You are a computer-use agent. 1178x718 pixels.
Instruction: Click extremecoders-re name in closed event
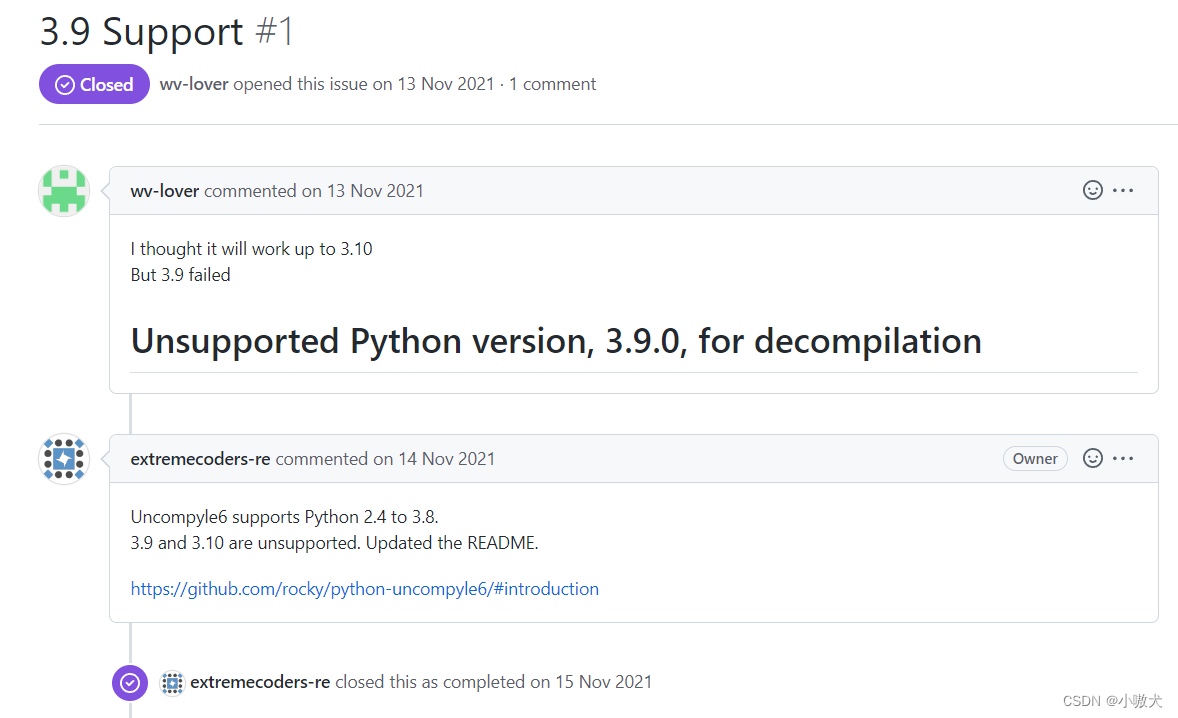(260, 682)
